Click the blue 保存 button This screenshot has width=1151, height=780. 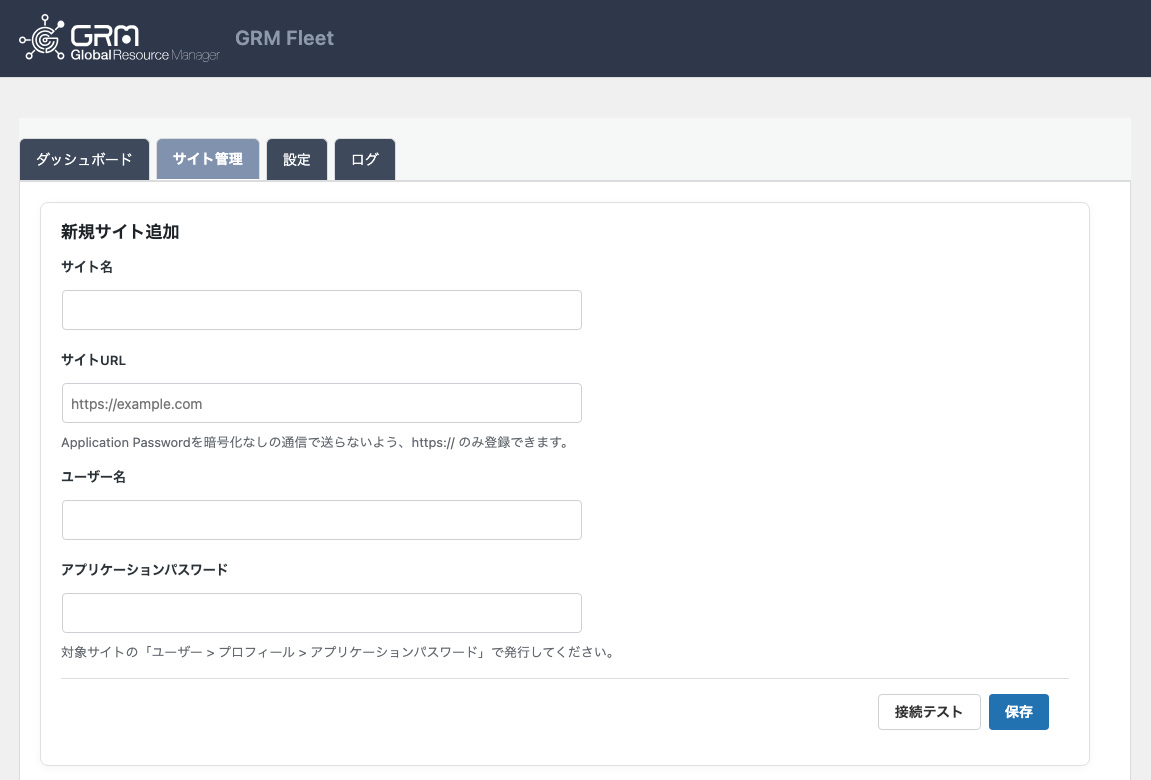pyautogui.click(x=1018, y=712)
